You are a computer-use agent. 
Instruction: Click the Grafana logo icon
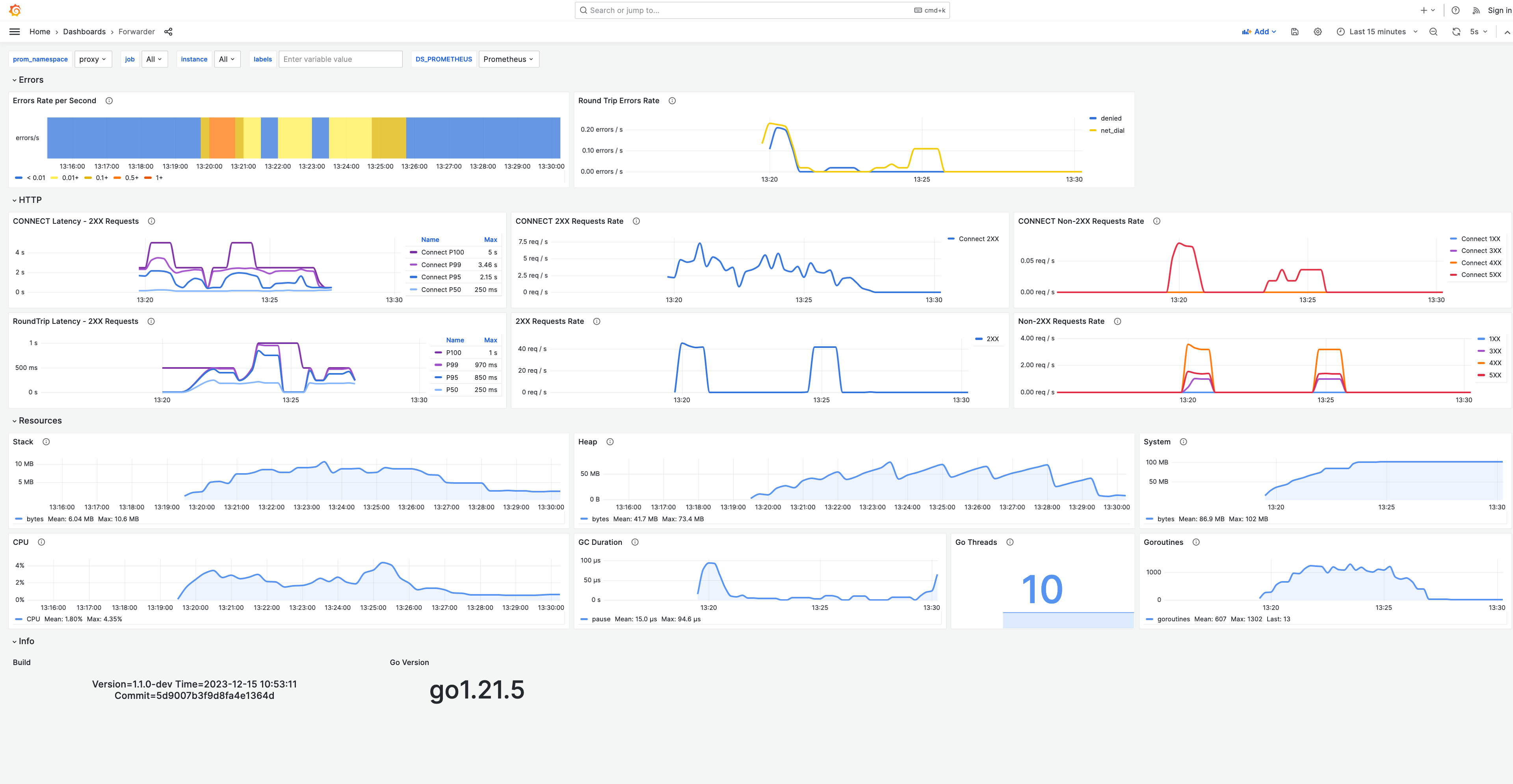pos(15,10)
